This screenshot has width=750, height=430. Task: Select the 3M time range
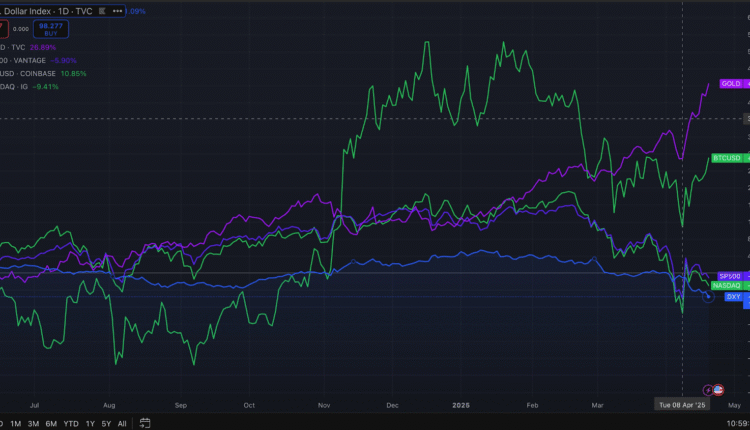point(33,423)
